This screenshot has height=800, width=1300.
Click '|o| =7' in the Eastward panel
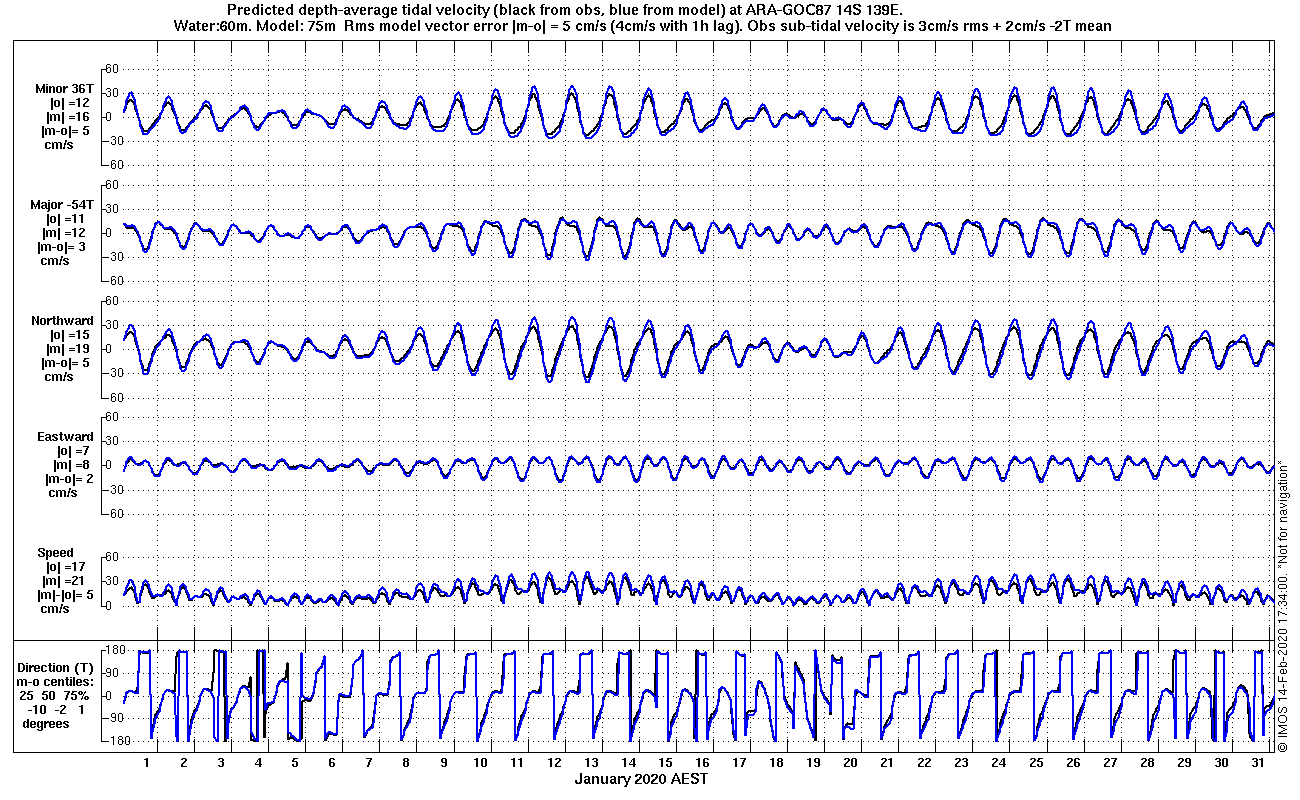74,450
